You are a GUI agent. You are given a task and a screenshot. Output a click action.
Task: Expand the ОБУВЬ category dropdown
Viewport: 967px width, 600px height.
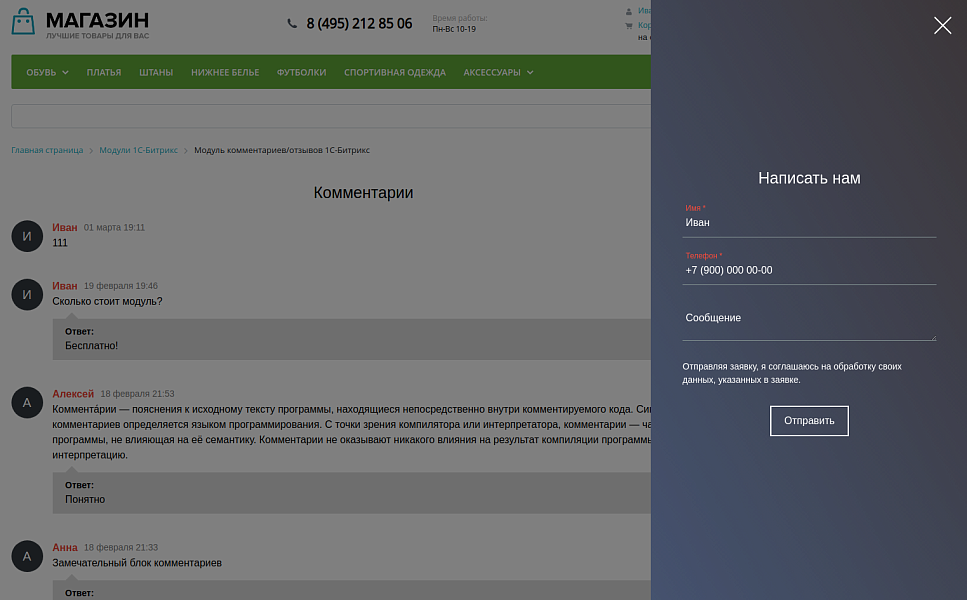click(45, 72)
